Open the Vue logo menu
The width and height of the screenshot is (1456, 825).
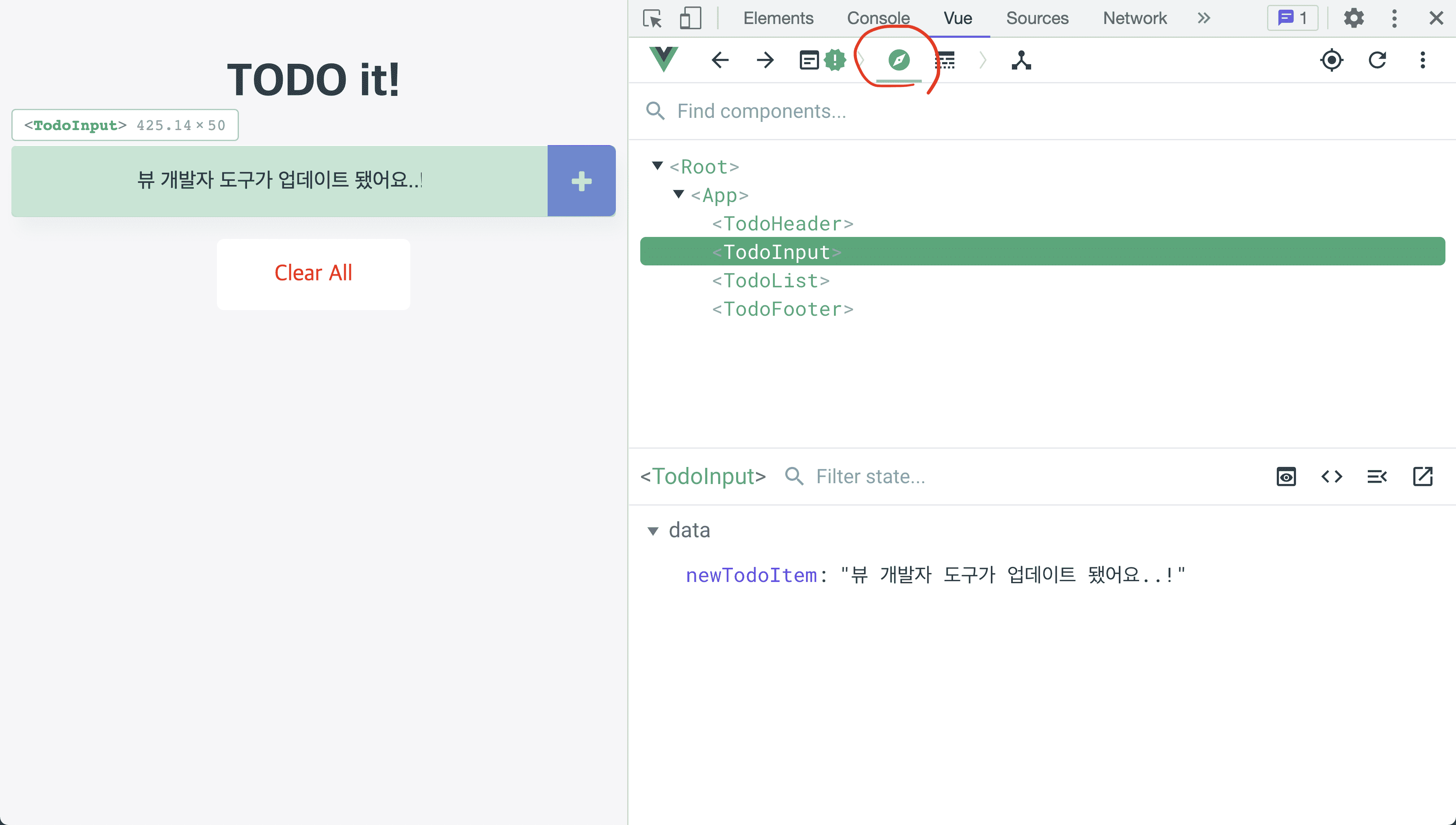(664, 59)
